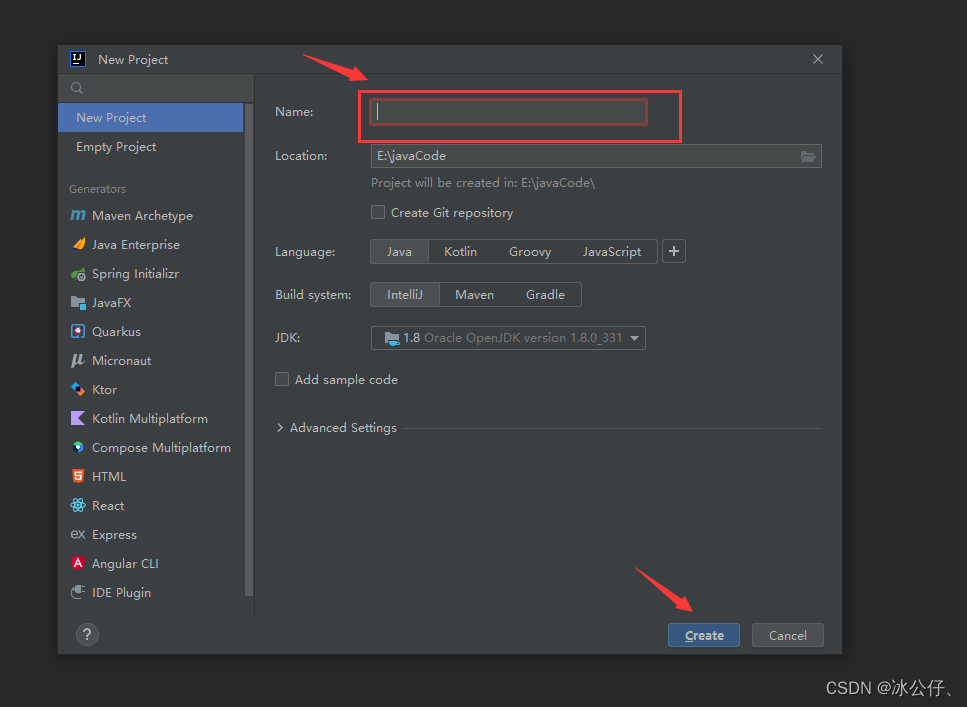
Task: Select New Project in the sidebar
Action: point(150,118)
